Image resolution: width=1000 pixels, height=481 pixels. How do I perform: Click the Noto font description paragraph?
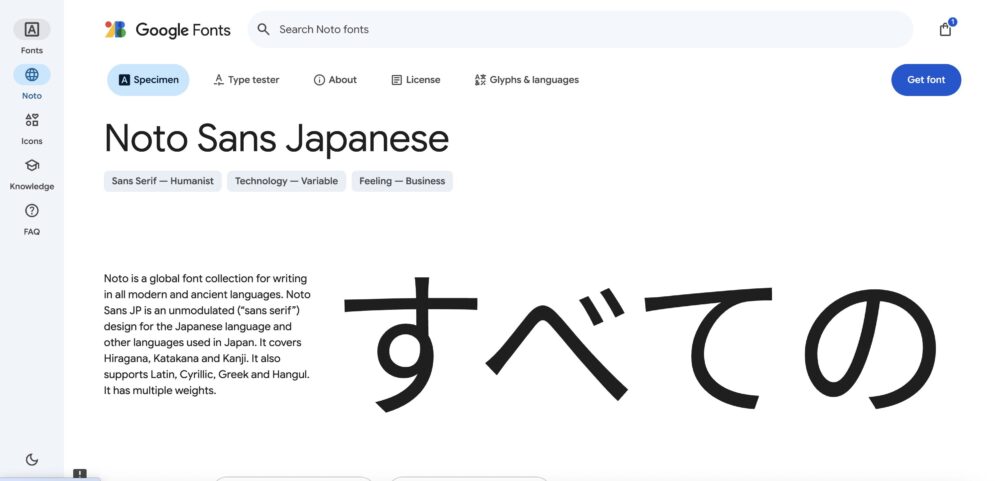pos(207,334)
